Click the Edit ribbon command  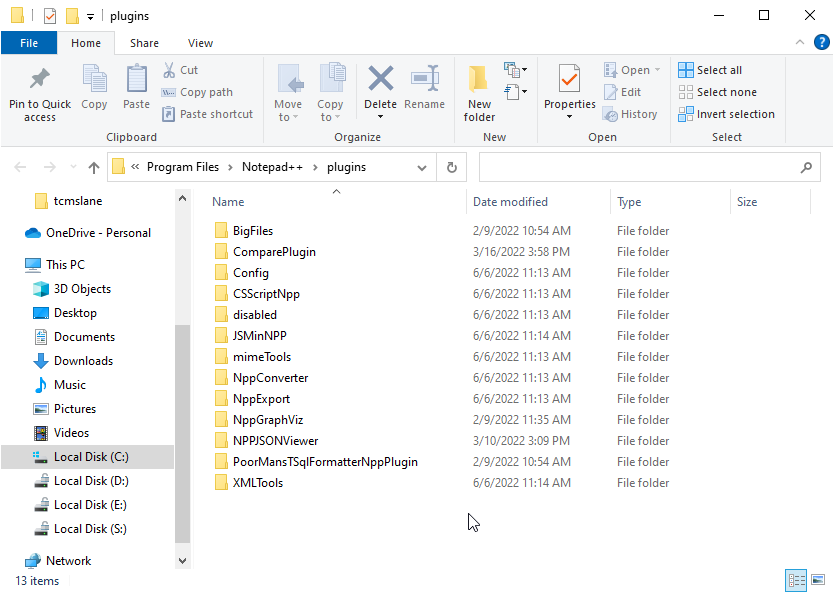622,92
